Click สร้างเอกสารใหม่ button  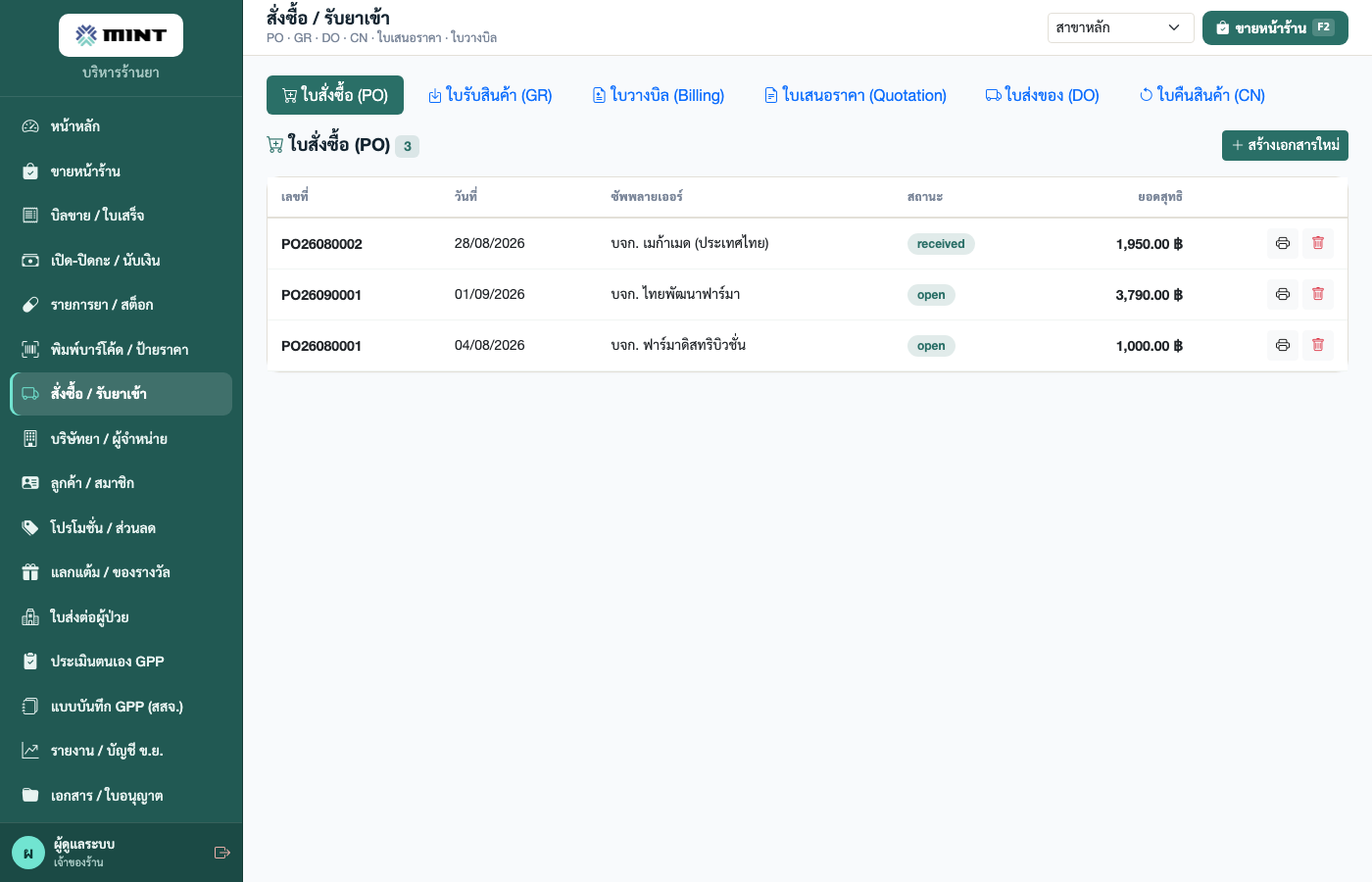pos(1285,145)
